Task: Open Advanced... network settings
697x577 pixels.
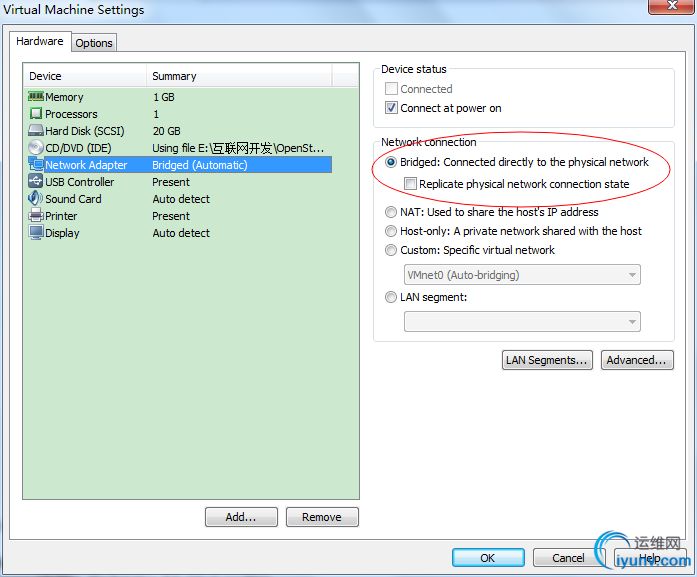Action: [637, 360]
